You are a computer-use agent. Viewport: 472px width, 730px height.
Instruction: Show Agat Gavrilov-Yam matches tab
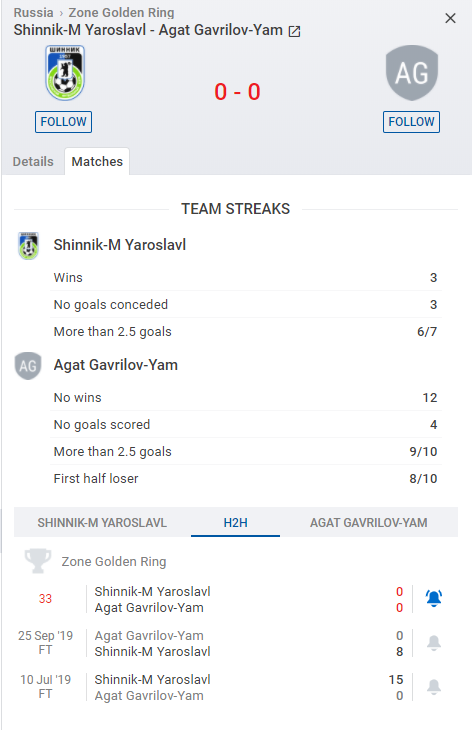[x=369, y=523]
